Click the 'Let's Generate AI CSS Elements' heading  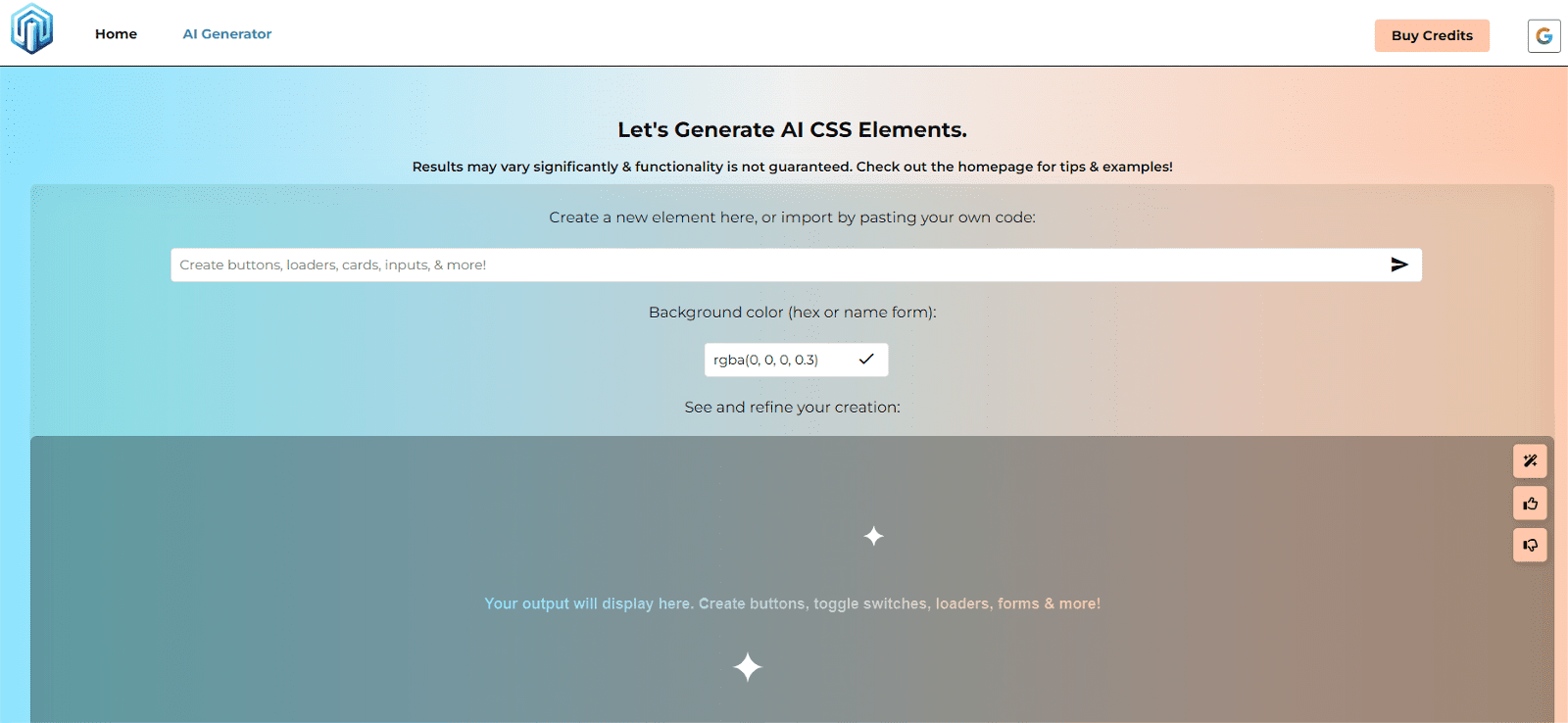[792, 129]
